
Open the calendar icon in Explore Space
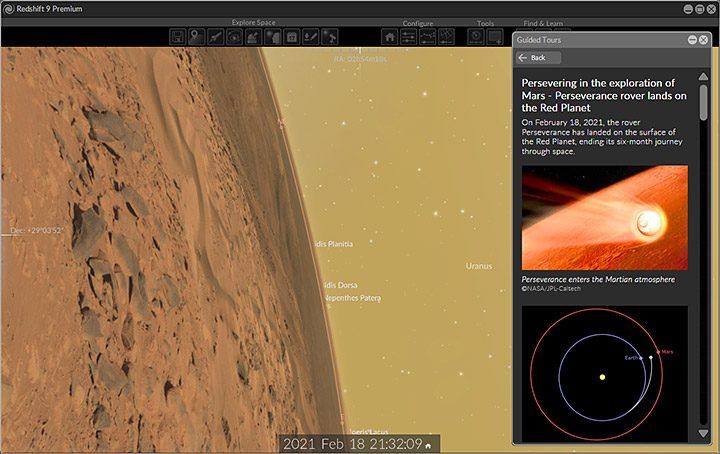[x=292, y=37]
